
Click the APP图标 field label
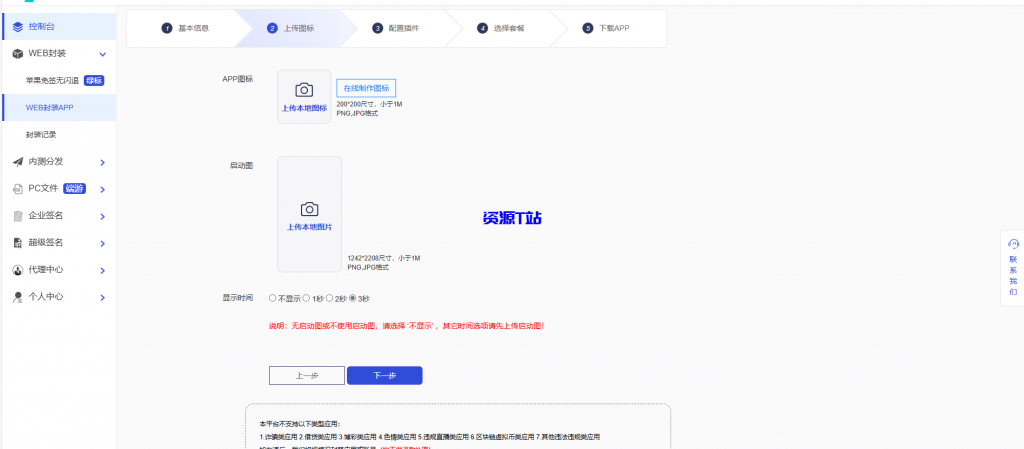click(238, 79)
